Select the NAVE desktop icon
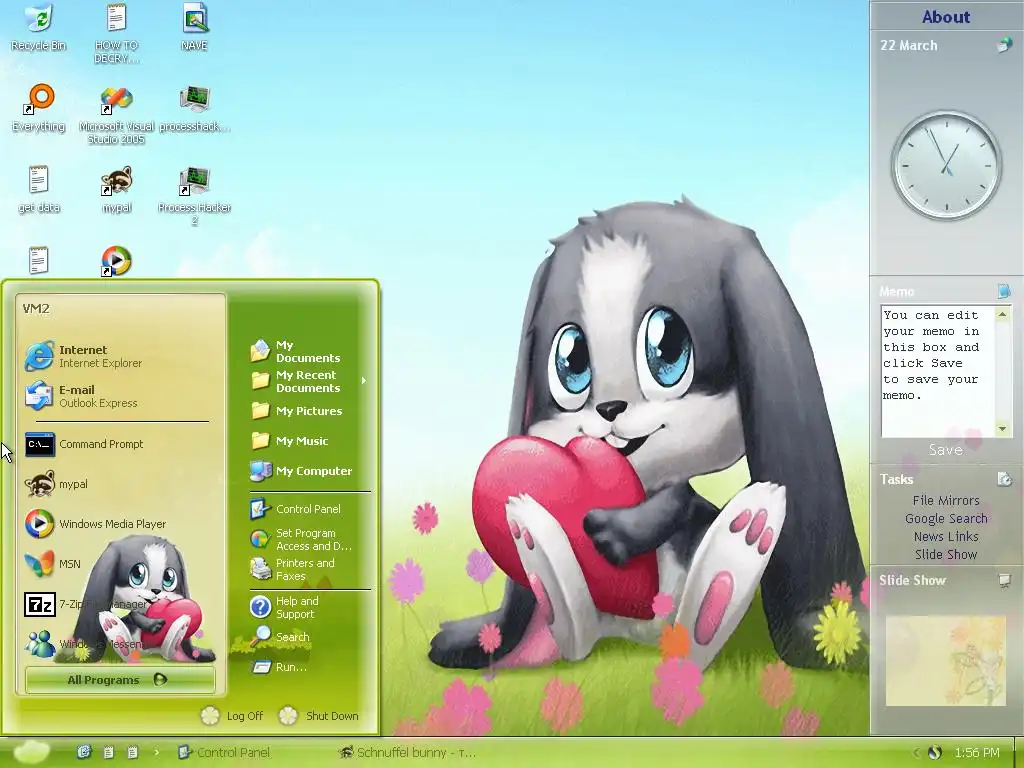Screen dimensions: 1024x768 [x=195, y=26]
